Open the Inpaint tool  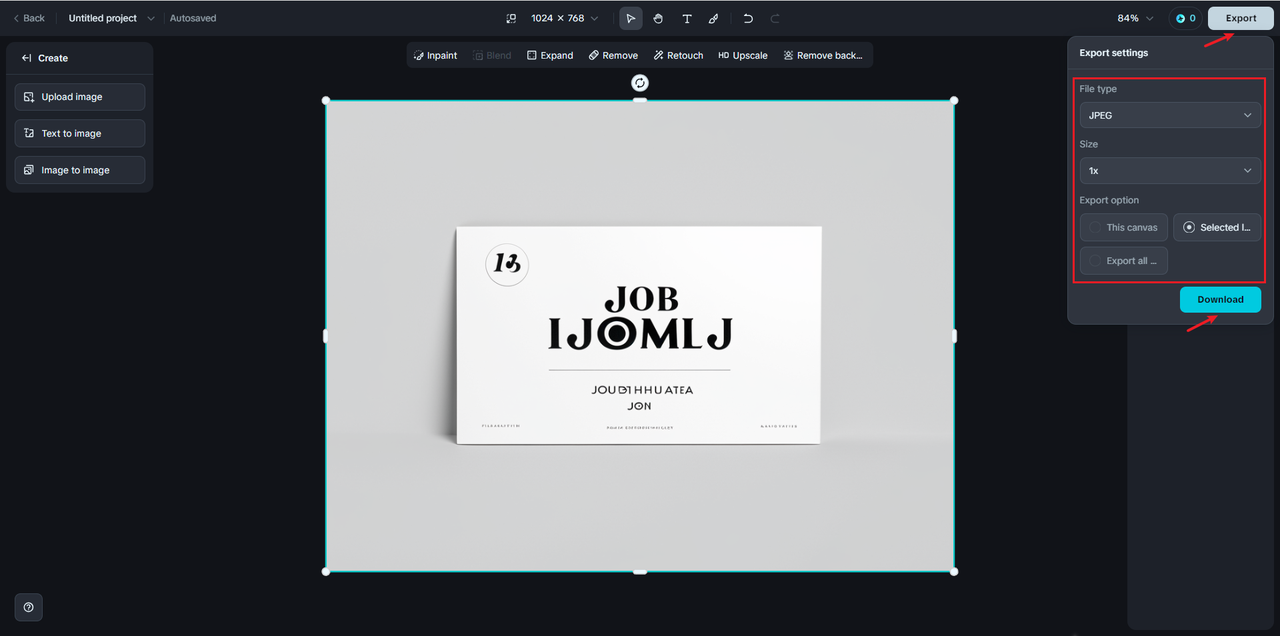pyautogui.click(x=435, y=55)
